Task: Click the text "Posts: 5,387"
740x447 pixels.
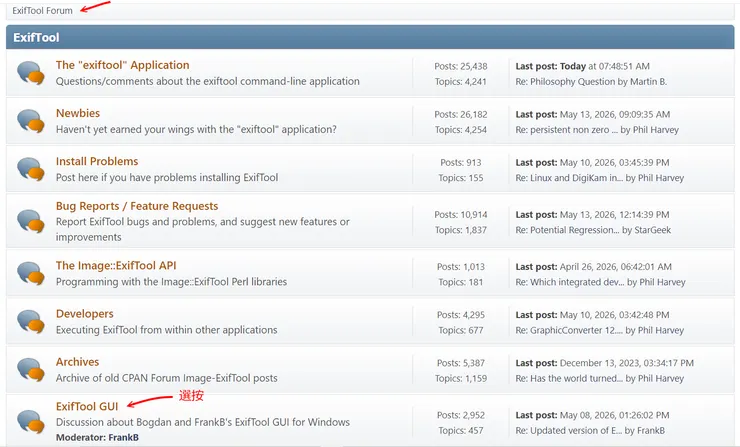Action: click(x=461, y=363)
